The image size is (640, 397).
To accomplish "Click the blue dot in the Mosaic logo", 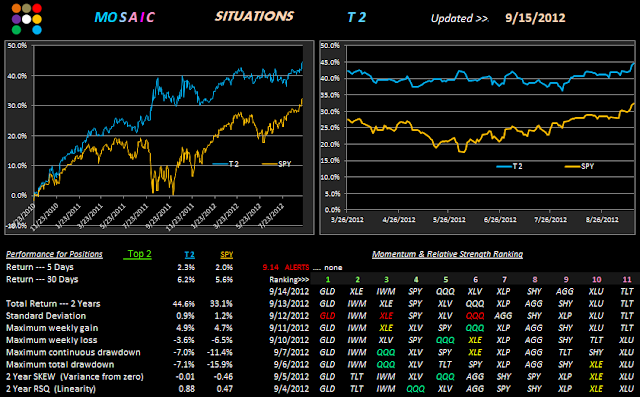I will (37, 30).
